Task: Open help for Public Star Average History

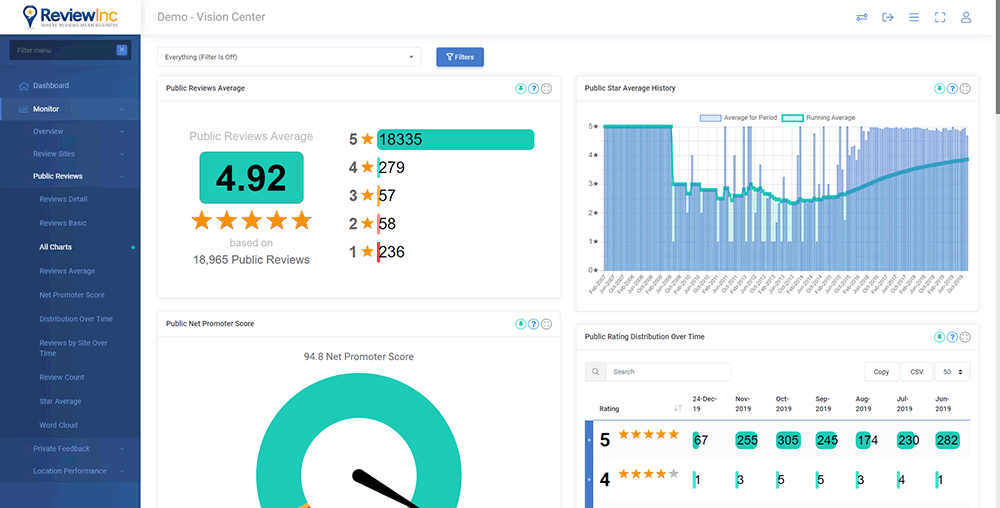Action: tap(952, 89)
